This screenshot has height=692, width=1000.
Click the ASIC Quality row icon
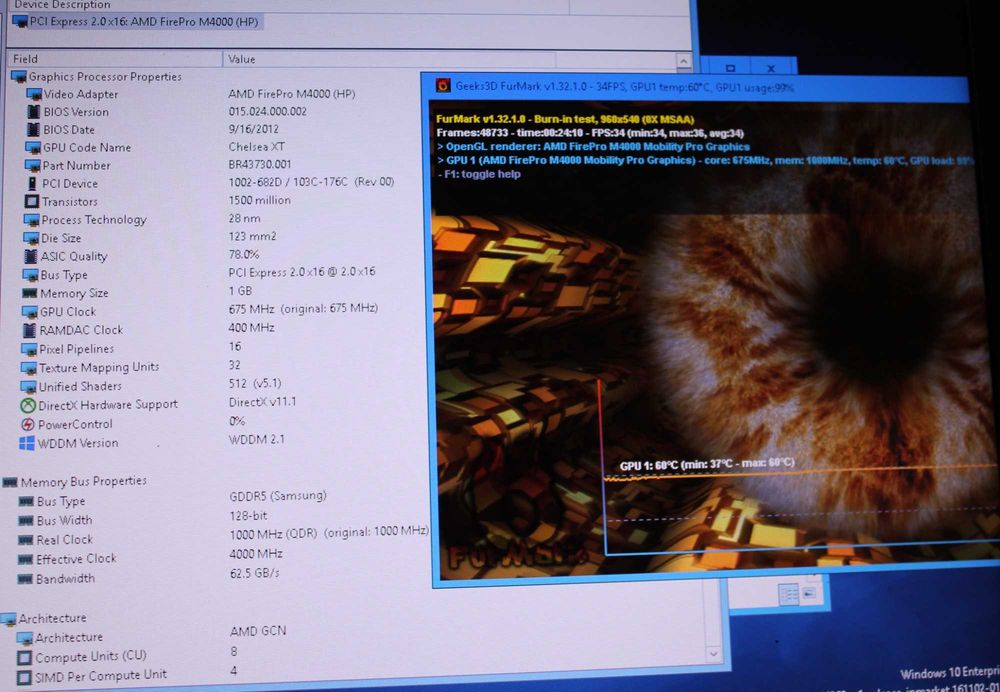(30, 256)
